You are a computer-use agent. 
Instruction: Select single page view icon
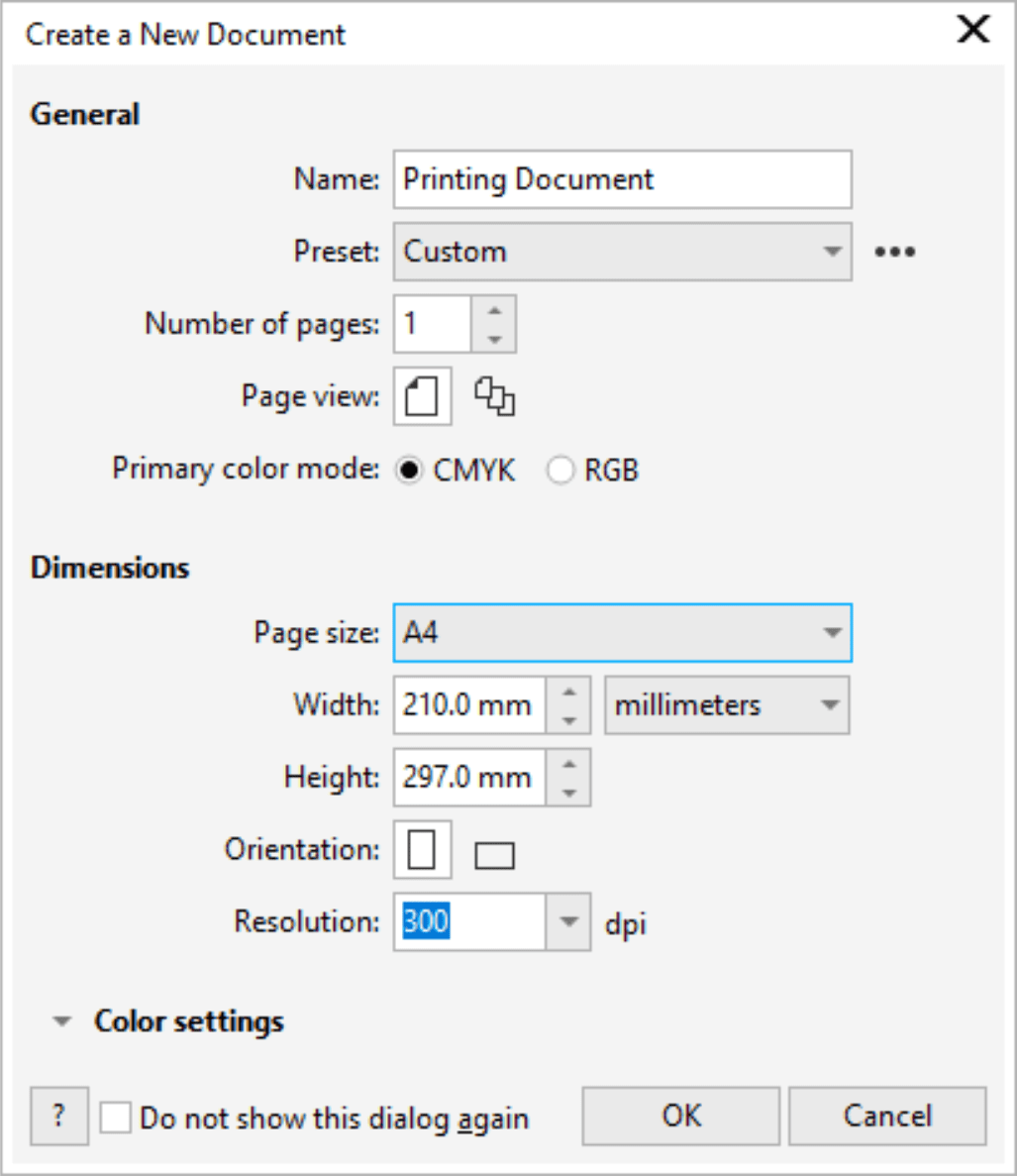tap(422, 396)
